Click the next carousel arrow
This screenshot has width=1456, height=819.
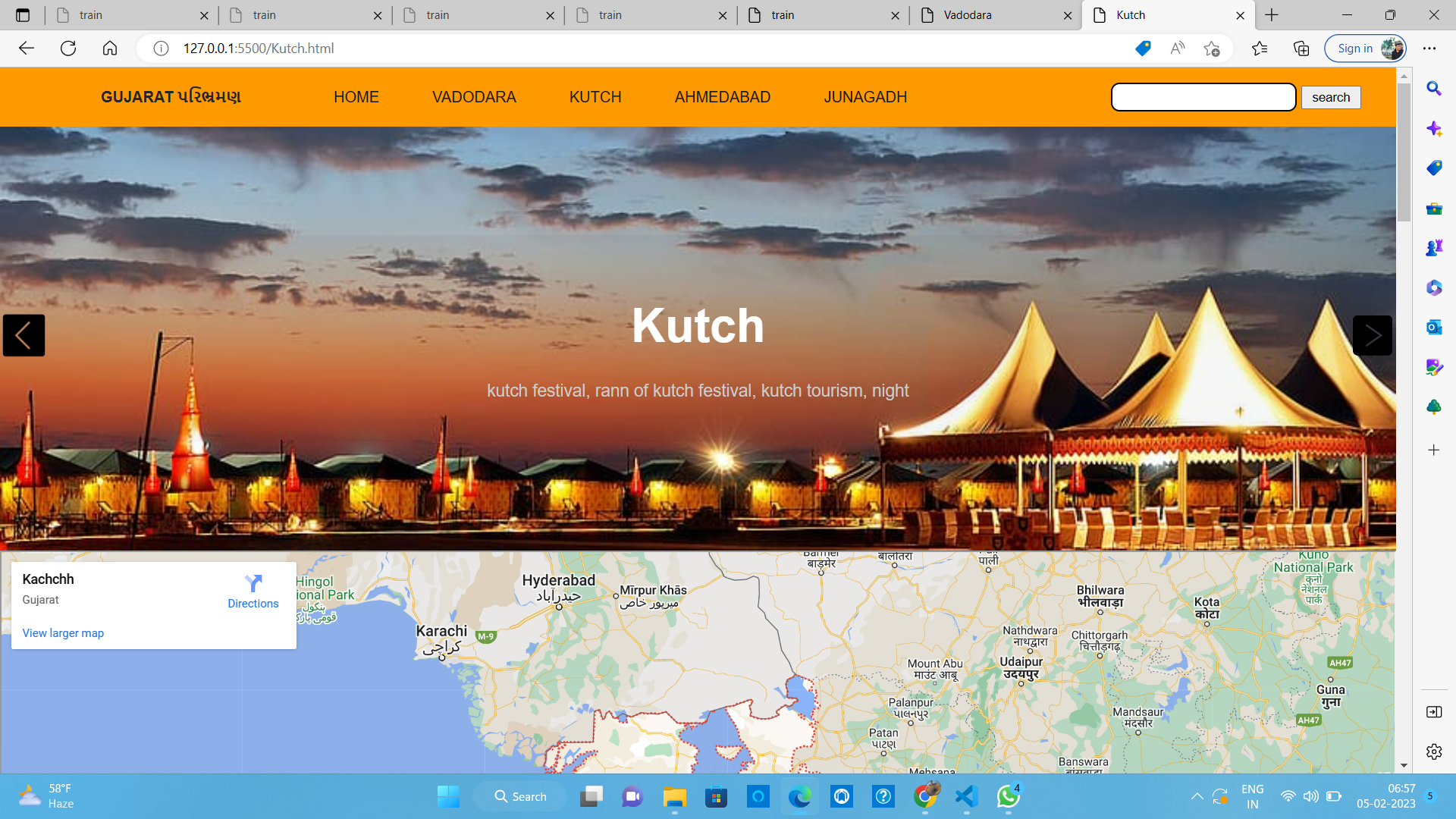tap(1372, 335)
